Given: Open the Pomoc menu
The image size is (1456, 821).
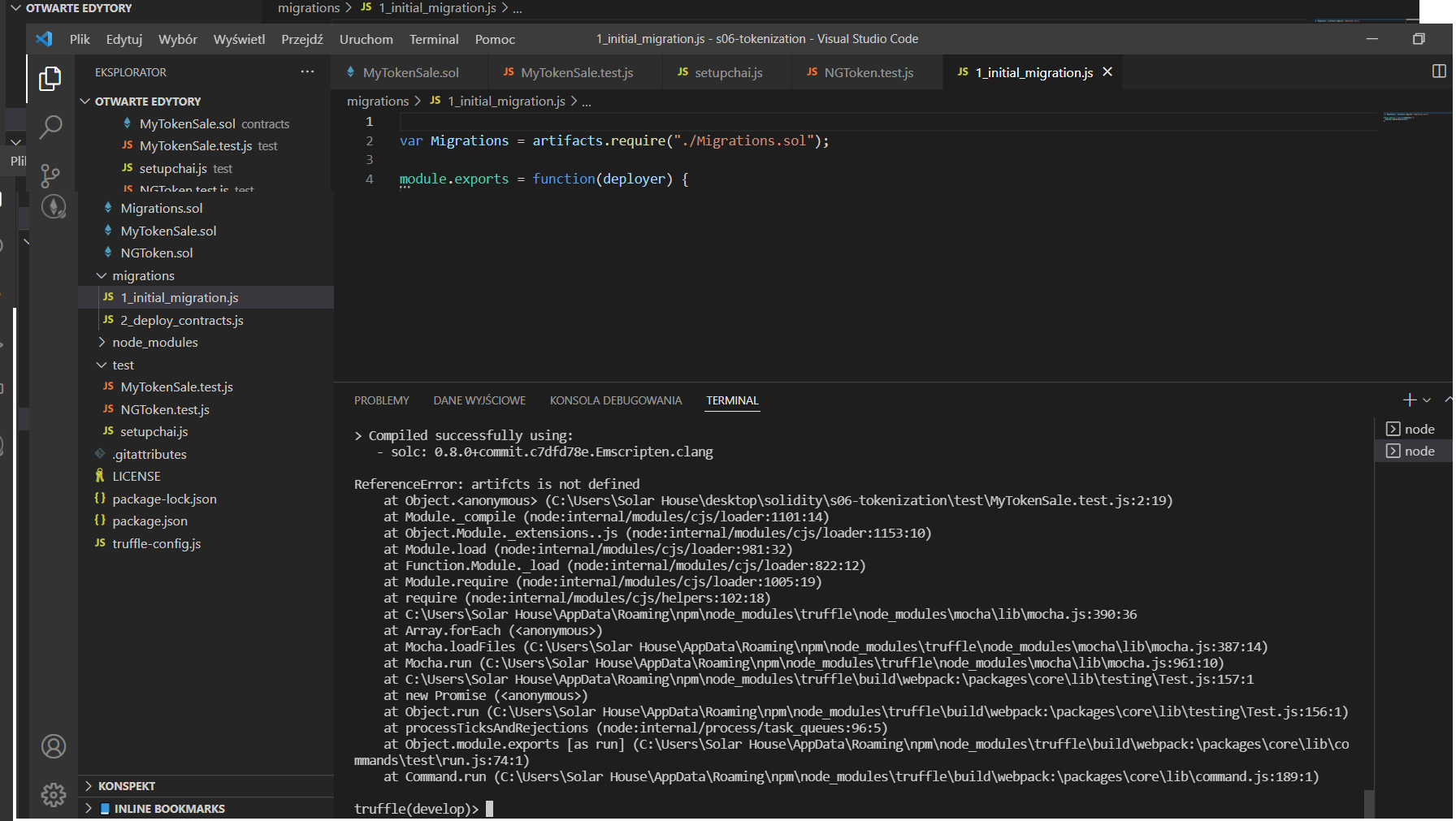Looking at the screenshot, I should pos(495,39).
